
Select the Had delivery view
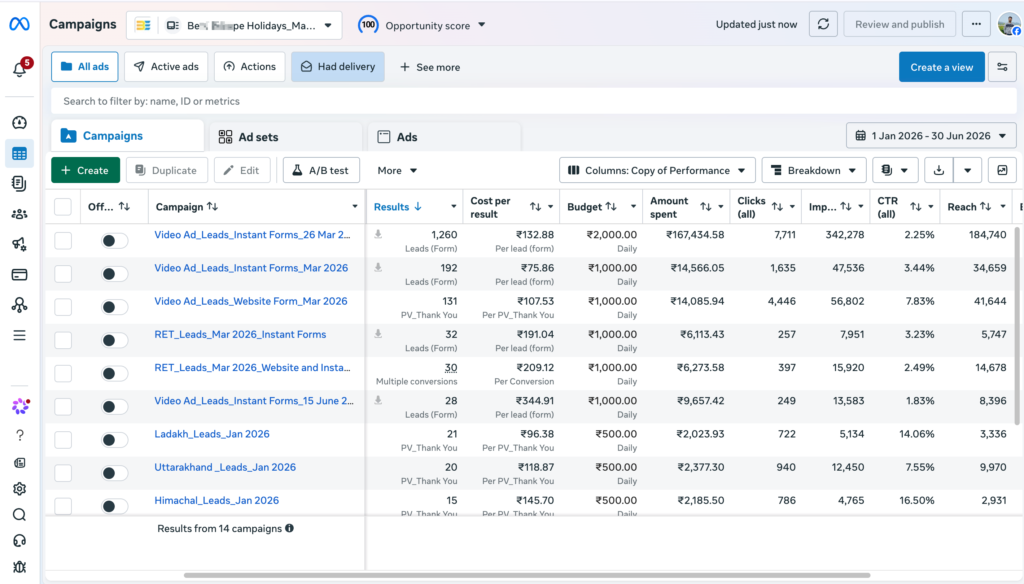pos(338,67)
